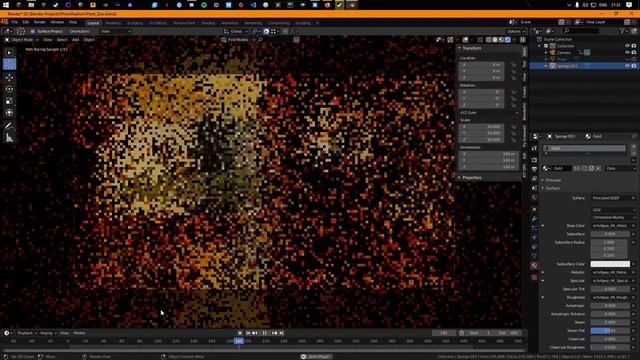Open the Texture properties tab
This screenshot has height=360, width=640.
pos(534,277)
